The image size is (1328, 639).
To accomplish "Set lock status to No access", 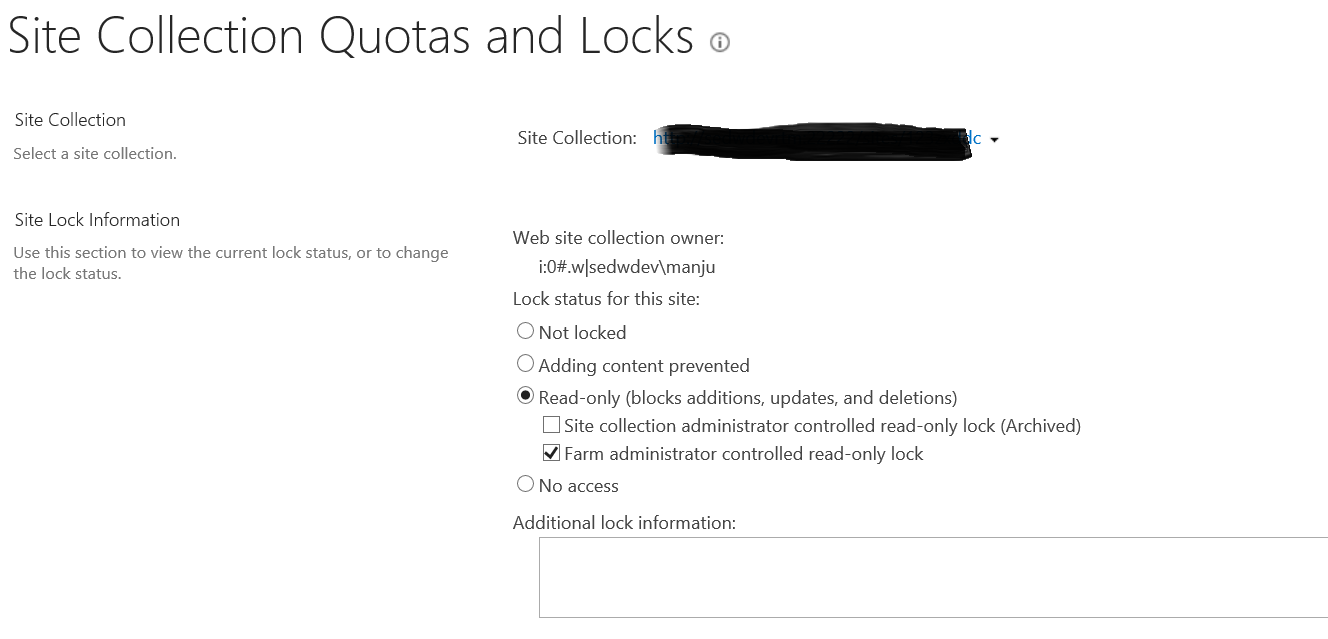I will (x=525, y=484).
